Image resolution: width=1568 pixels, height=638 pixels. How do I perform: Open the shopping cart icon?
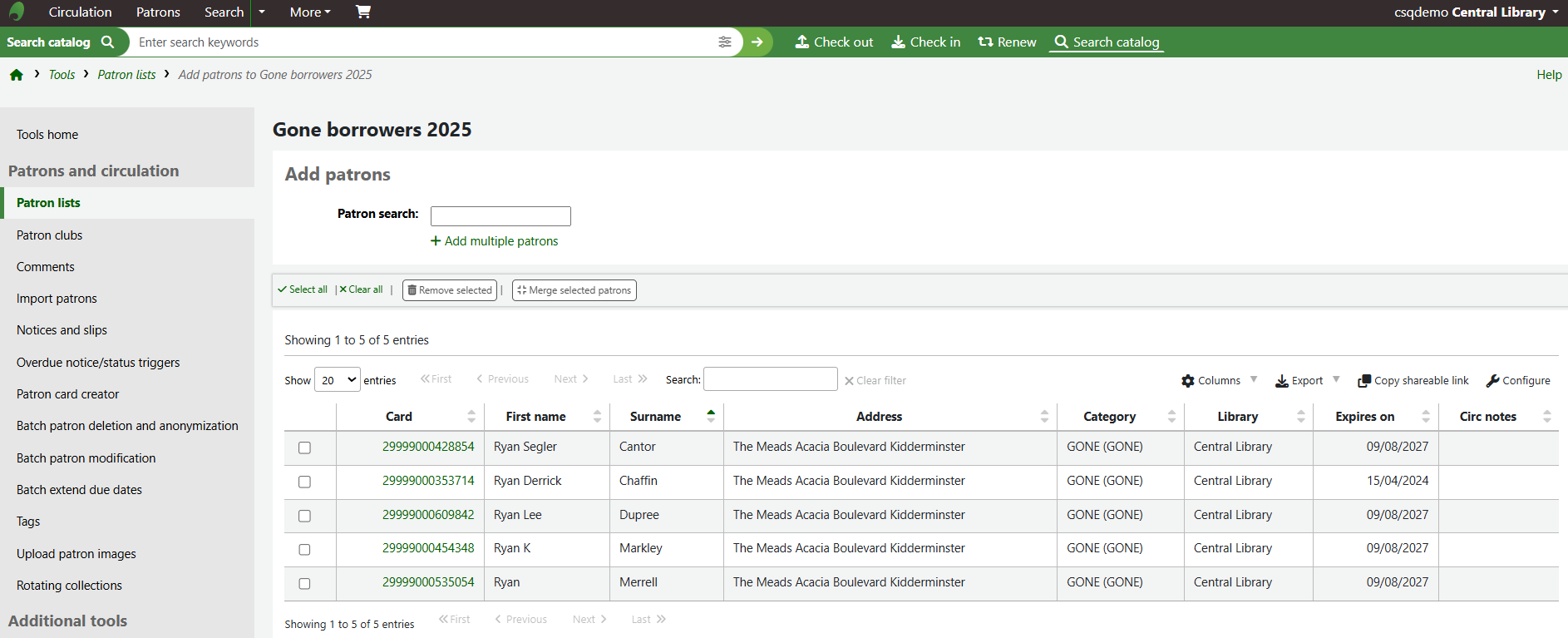pyautogui.click(x=363, y=12)
